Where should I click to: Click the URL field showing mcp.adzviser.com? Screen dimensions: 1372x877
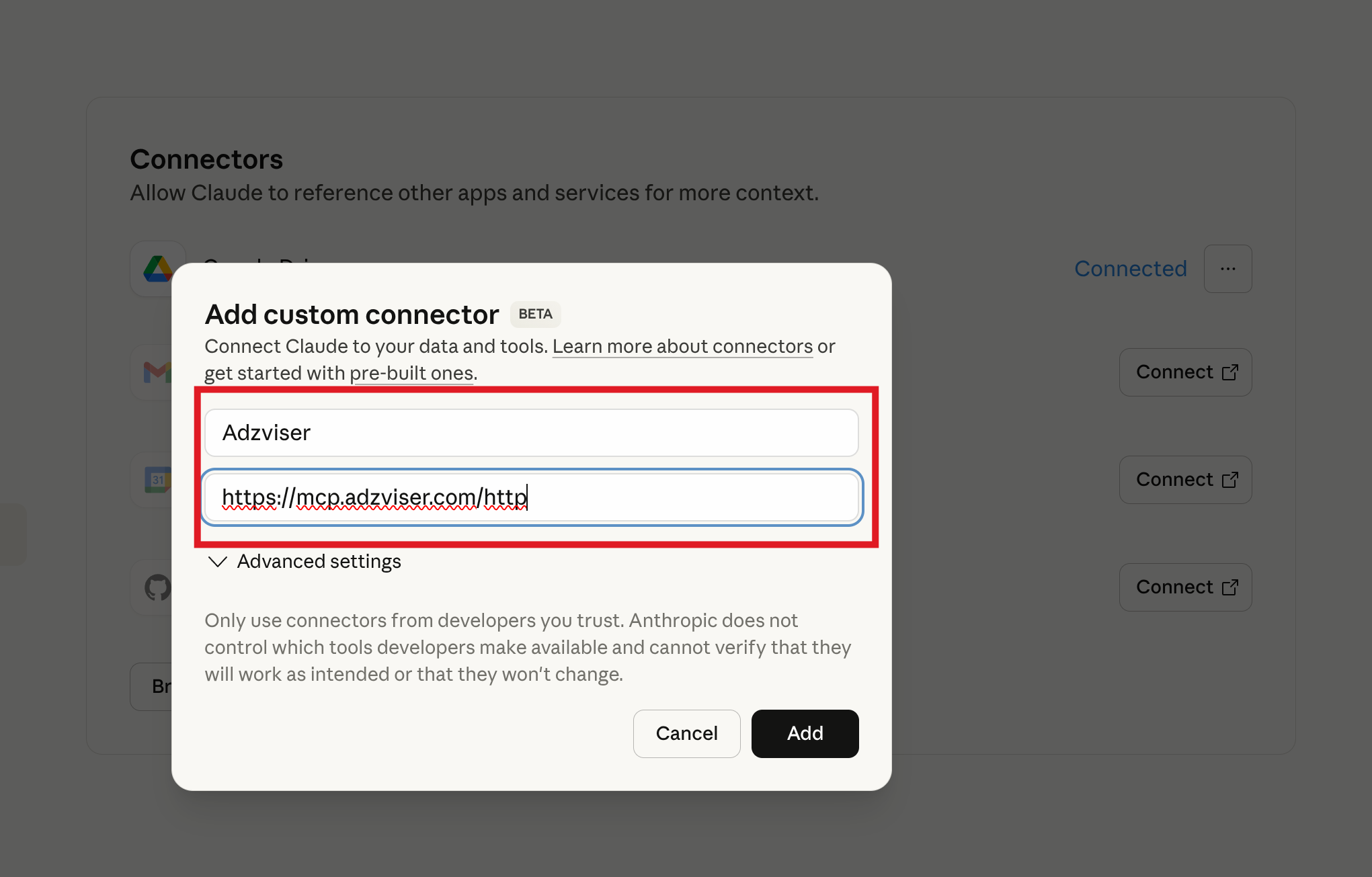531,498
